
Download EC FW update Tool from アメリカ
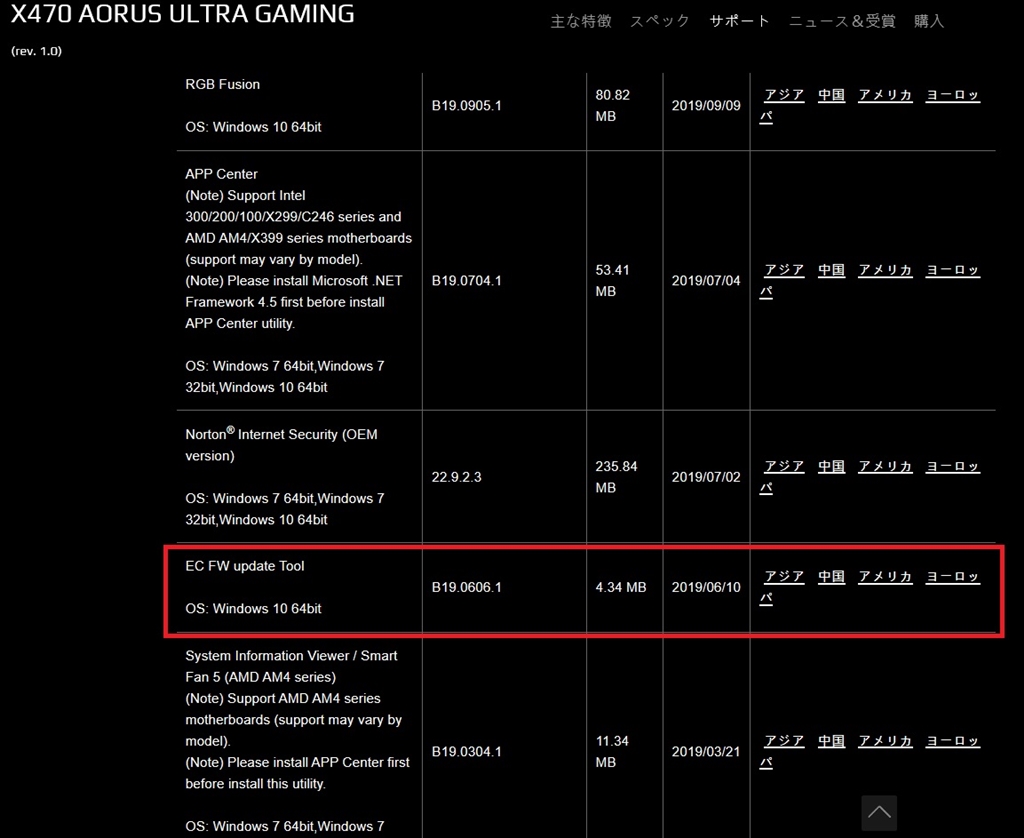tap(885, 577)
